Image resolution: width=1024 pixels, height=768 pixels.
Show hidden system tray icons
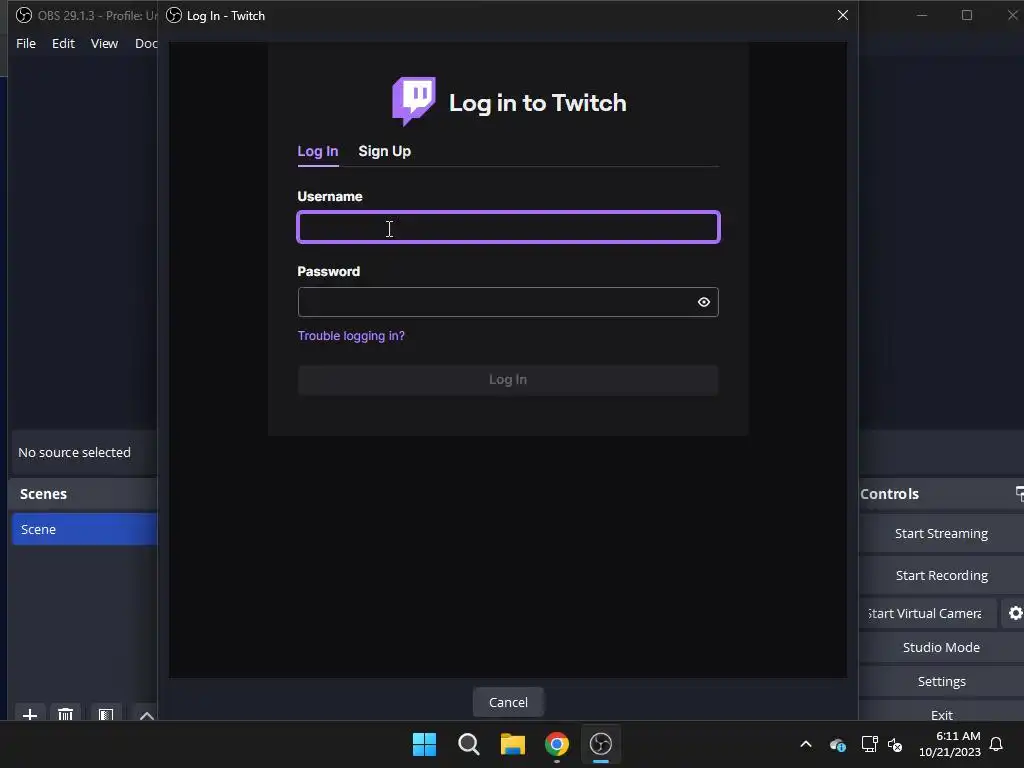pyautogui.click(x=806, y=744)
